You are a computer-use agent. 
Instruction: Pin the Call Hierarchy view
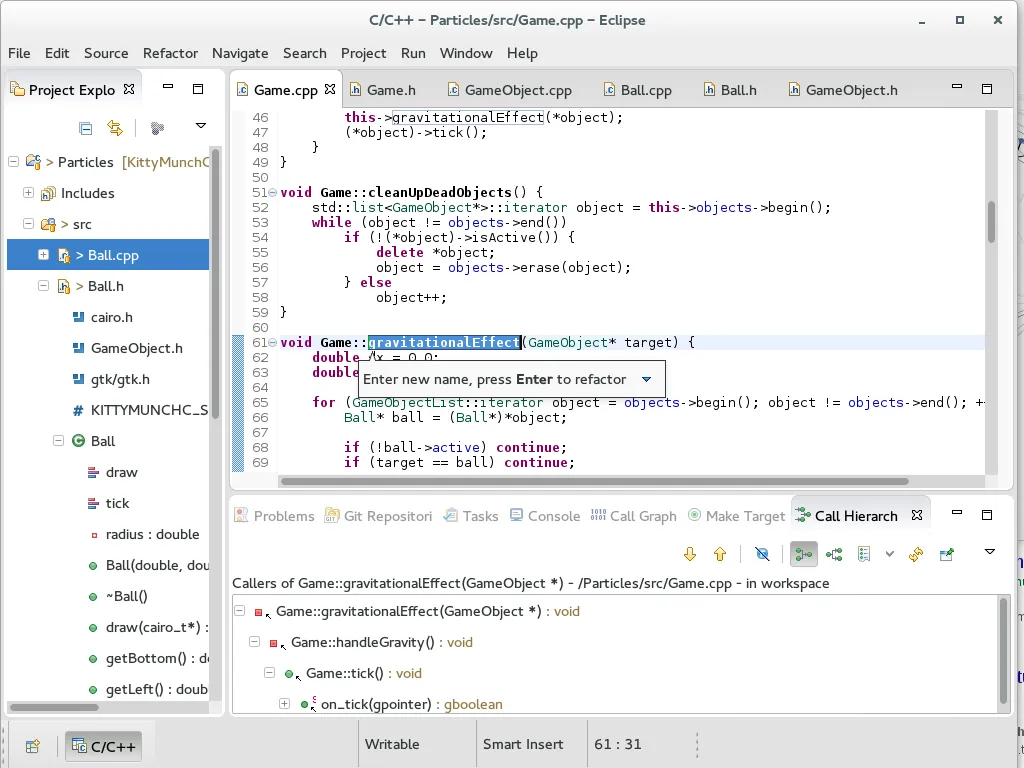click(x=946, y=554)
